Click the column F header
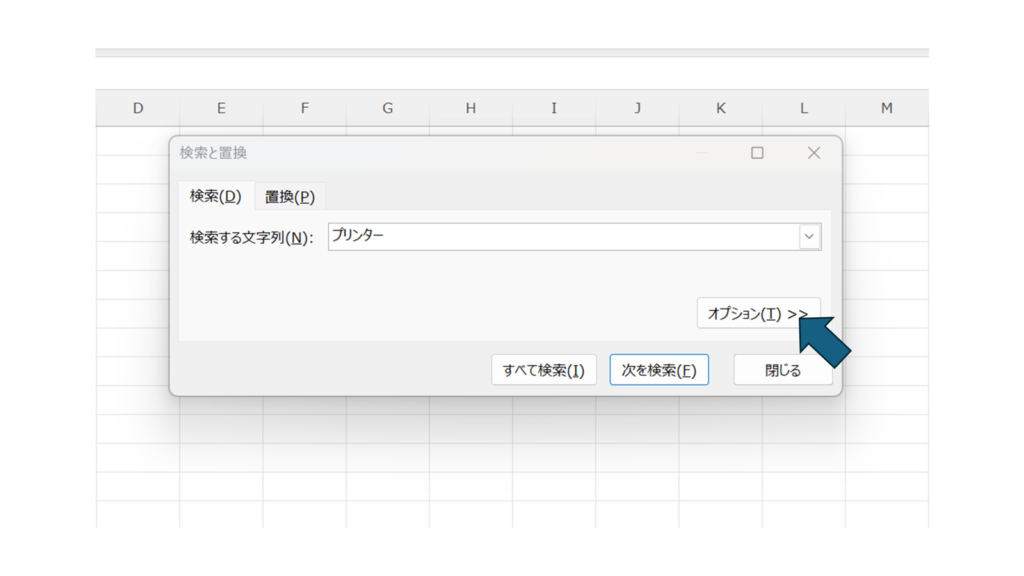 point(304,108)
